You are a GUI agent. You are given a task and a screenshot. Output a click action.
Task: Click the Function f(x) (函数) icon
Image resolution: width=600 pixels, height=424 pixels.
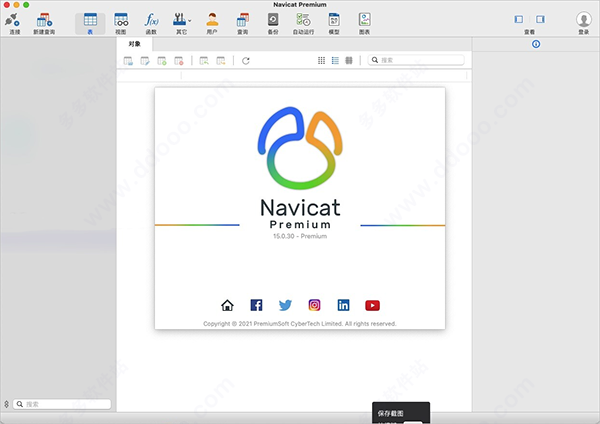pos(152,20)
